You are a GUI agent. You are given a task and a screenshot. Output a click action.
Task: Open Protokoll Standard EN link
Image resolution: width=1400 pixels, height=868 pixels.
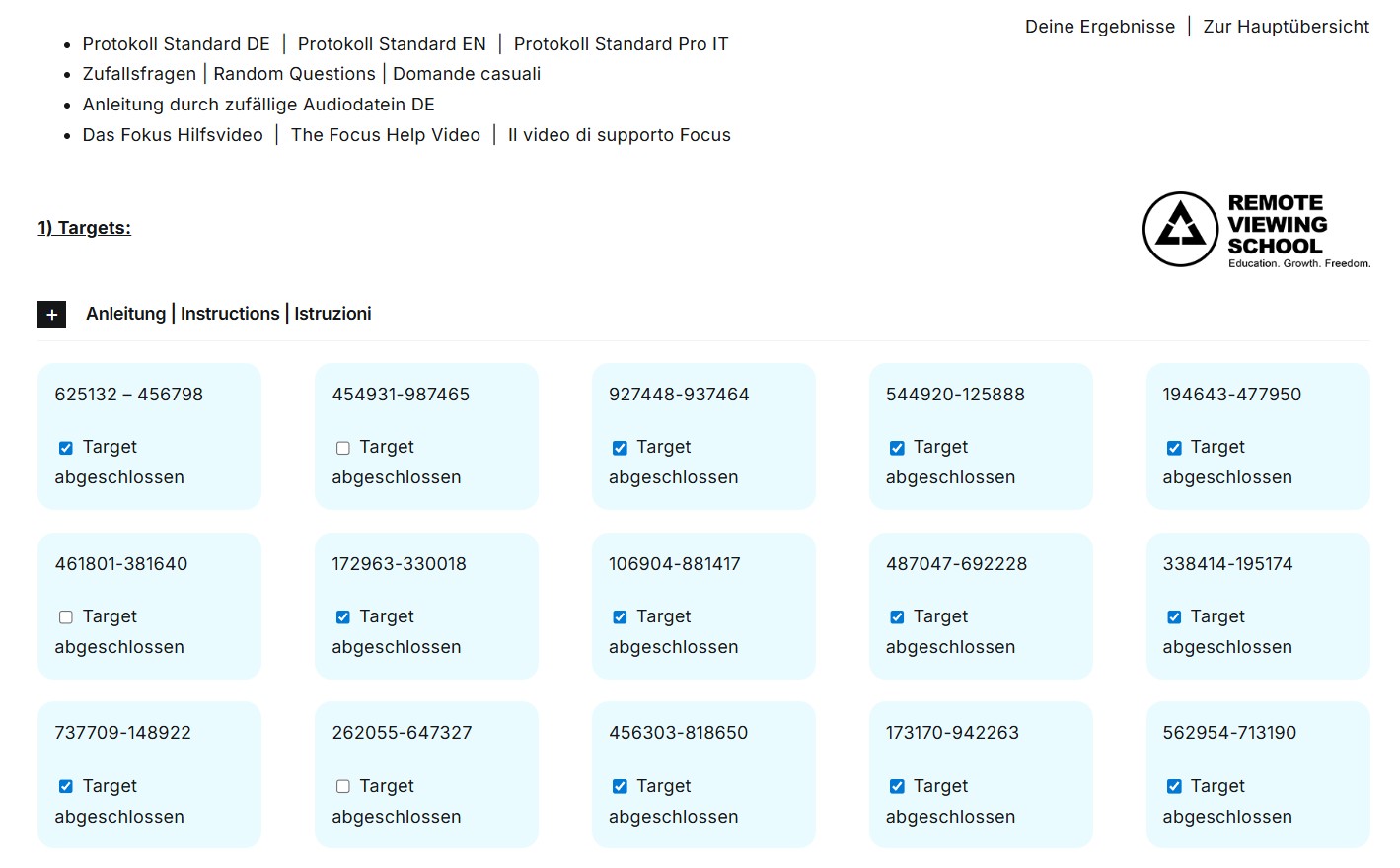392,44
